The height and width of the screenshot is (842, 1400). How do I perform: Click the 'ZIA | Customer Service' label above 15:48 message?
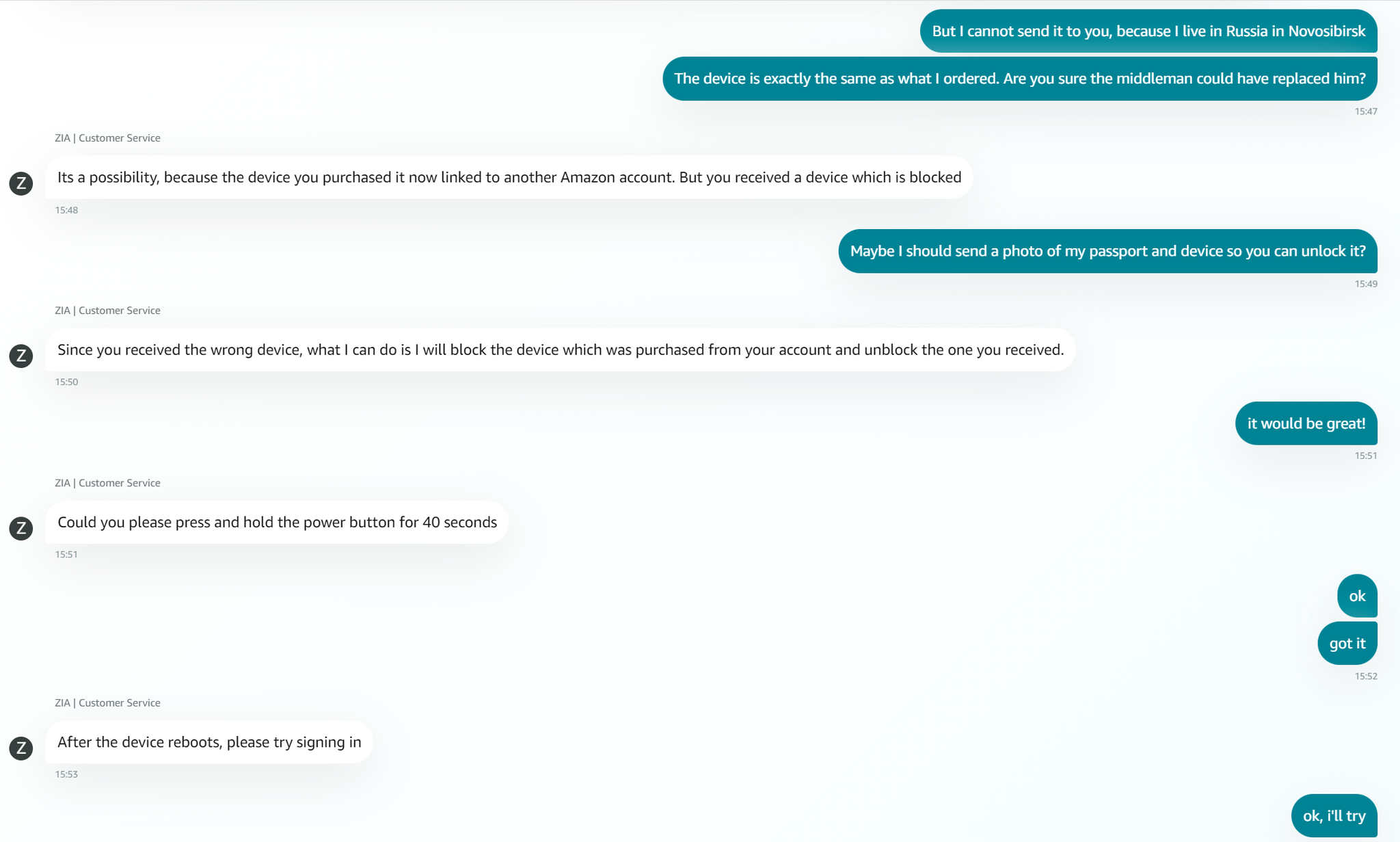tap(107, 138)
